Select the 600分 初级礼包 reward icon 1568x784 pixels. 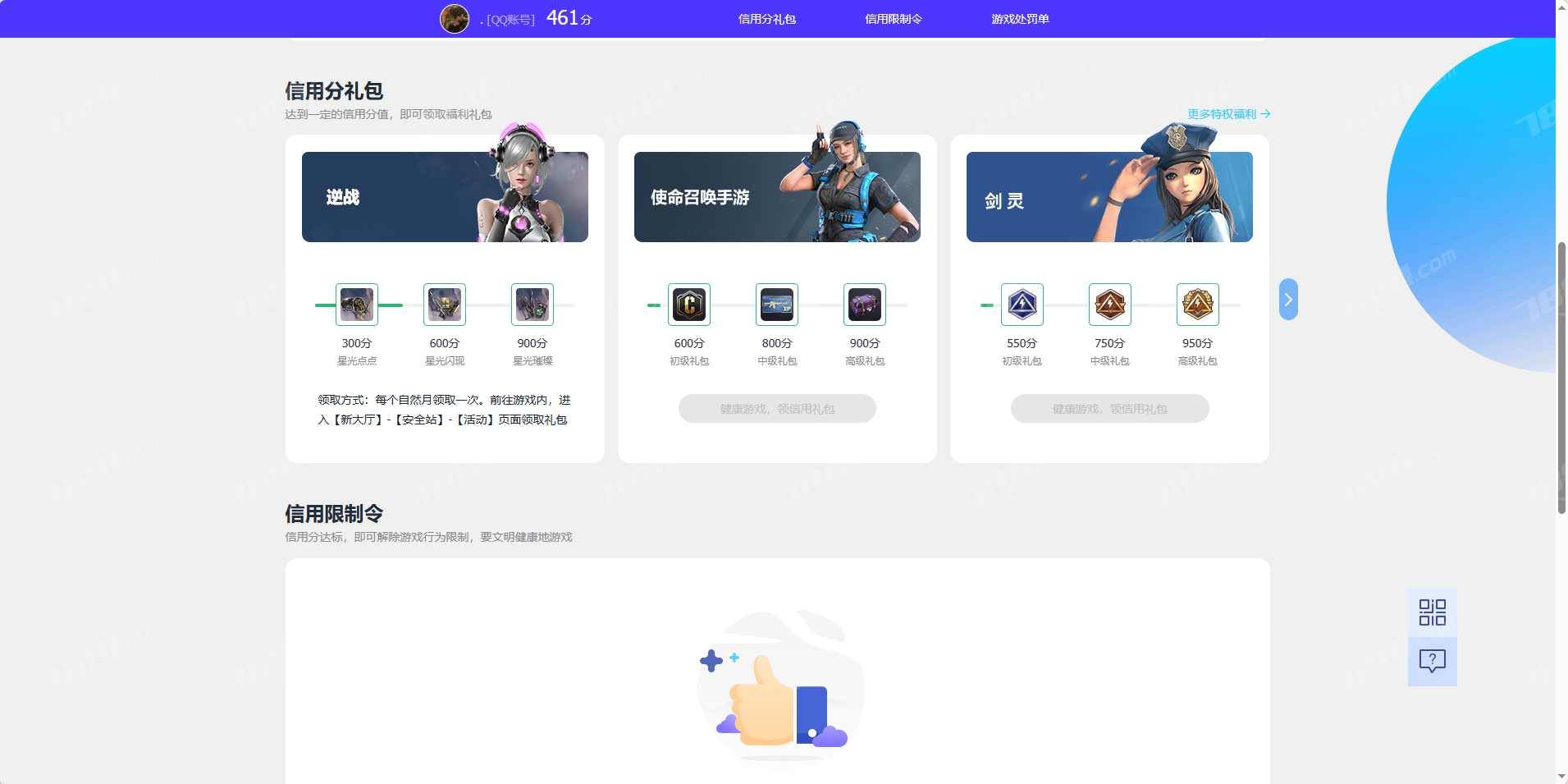pos(689,305)
